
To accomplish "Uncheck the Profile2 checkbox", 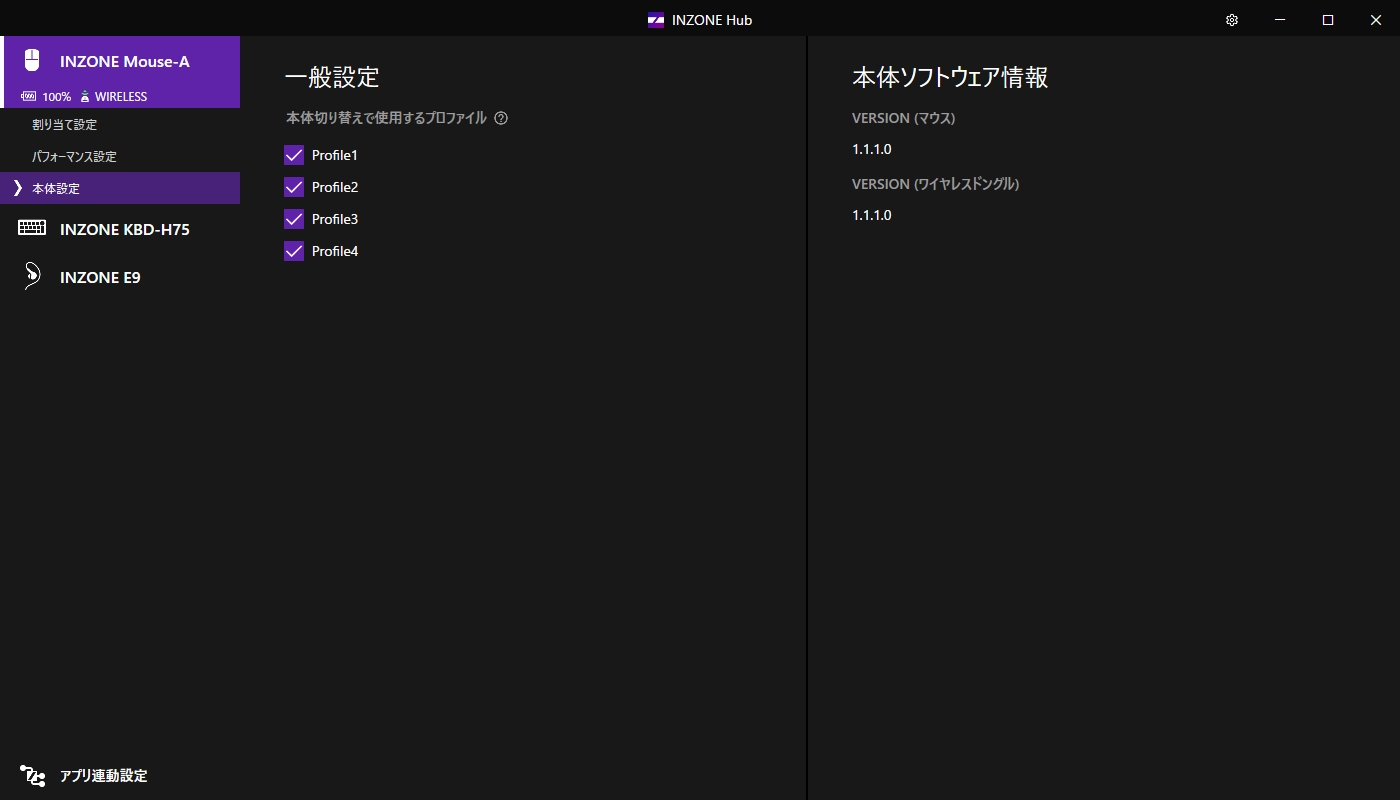I will tap(294, 187).
